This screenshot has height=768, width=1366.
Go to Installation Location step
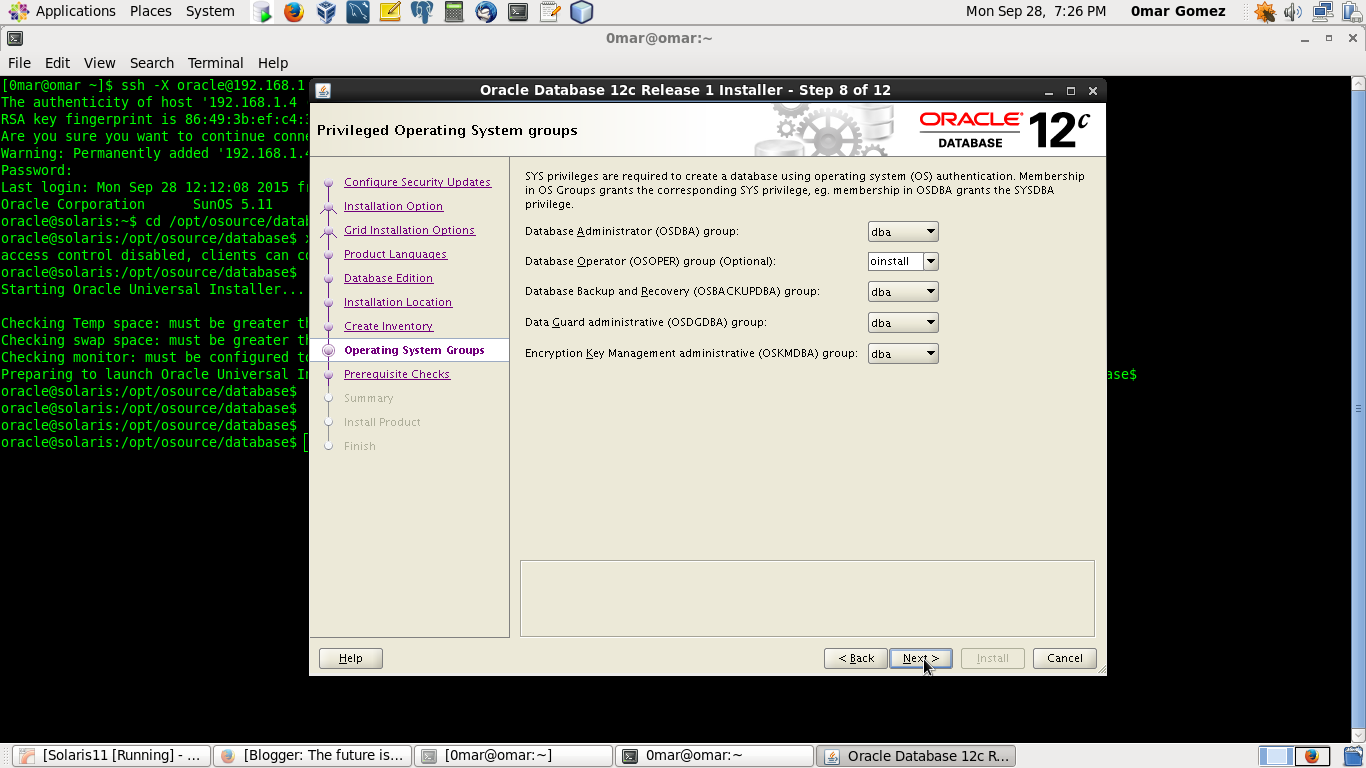(x=398, y=302)
